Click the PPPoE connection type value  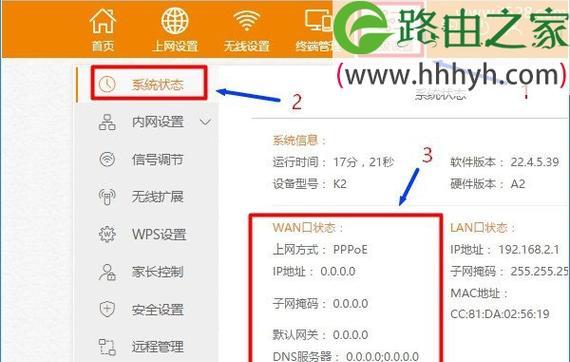(x=350, y=250)
